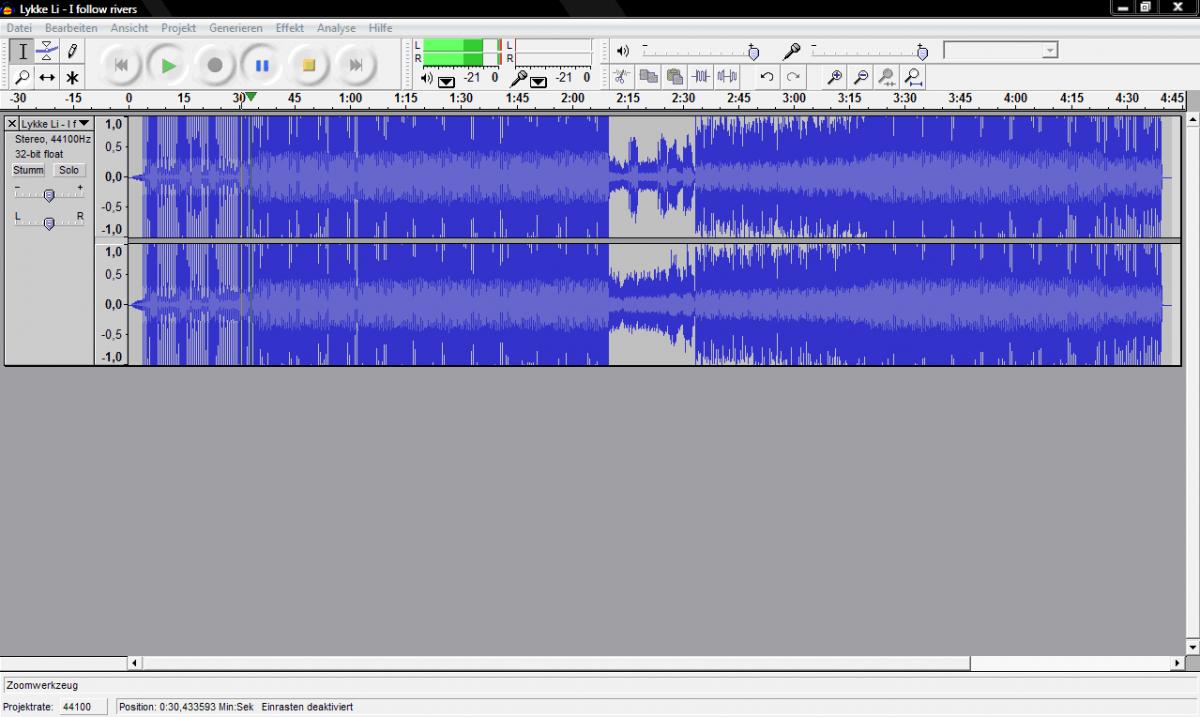Screen dimensions: 1200x717
Task: Click the Projektrate 44100 field
Action: coord(77,707)
